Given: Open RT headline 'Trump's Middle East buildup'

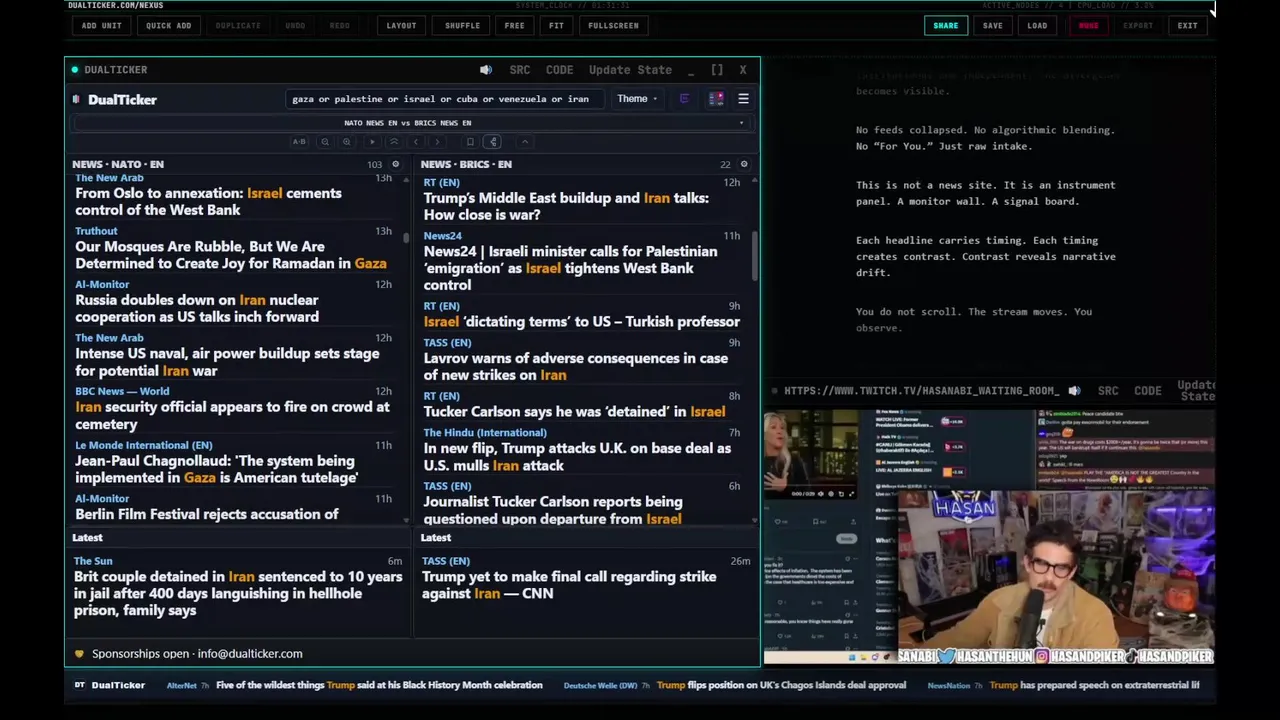Looking at the screenshot, I should (566, 206).
